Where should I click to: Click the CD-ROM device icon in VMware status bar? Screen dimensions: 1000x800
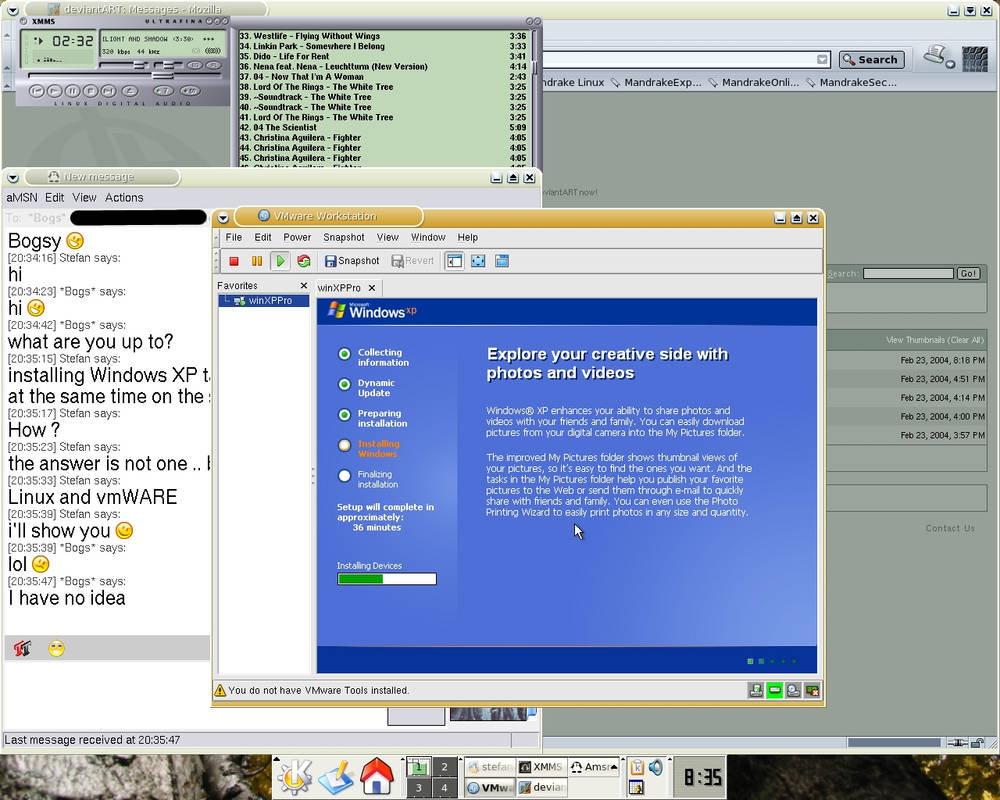tap(793, 690)
